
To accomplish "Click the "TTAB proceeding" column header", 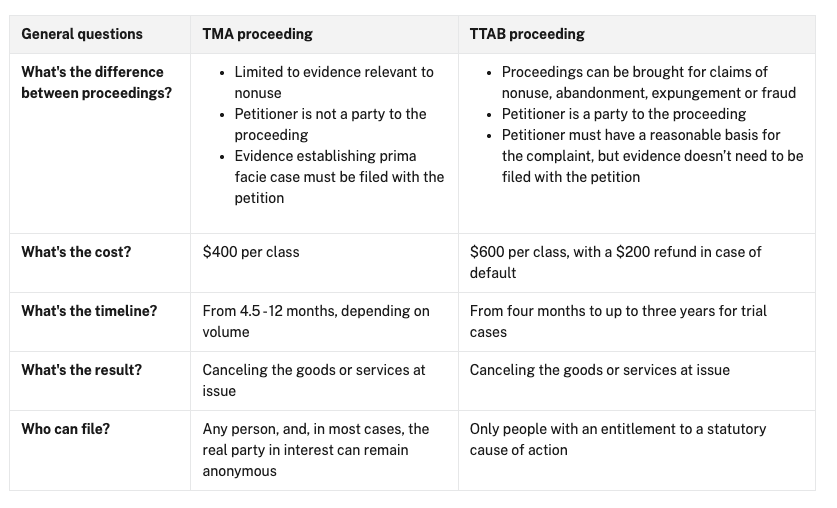I will pos(527,34).
